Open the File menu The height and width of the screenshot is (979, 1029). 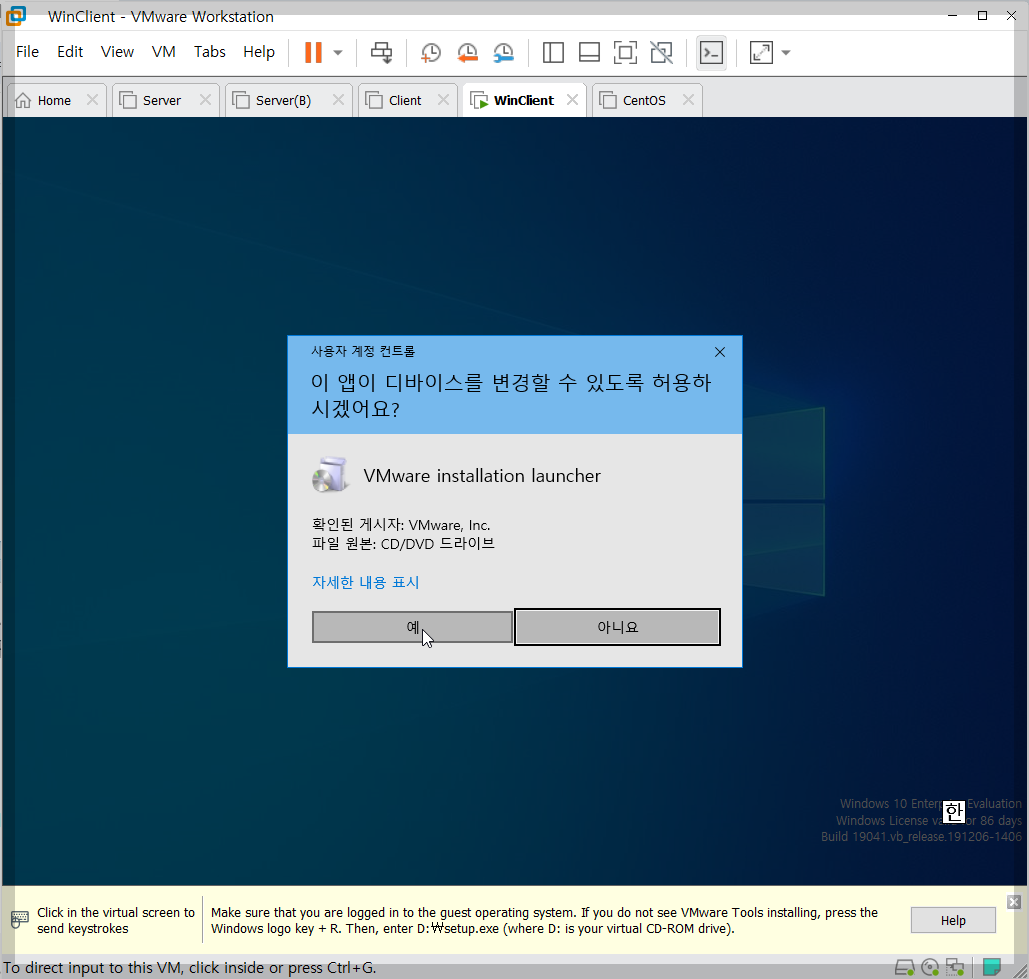tap(28, 52)
